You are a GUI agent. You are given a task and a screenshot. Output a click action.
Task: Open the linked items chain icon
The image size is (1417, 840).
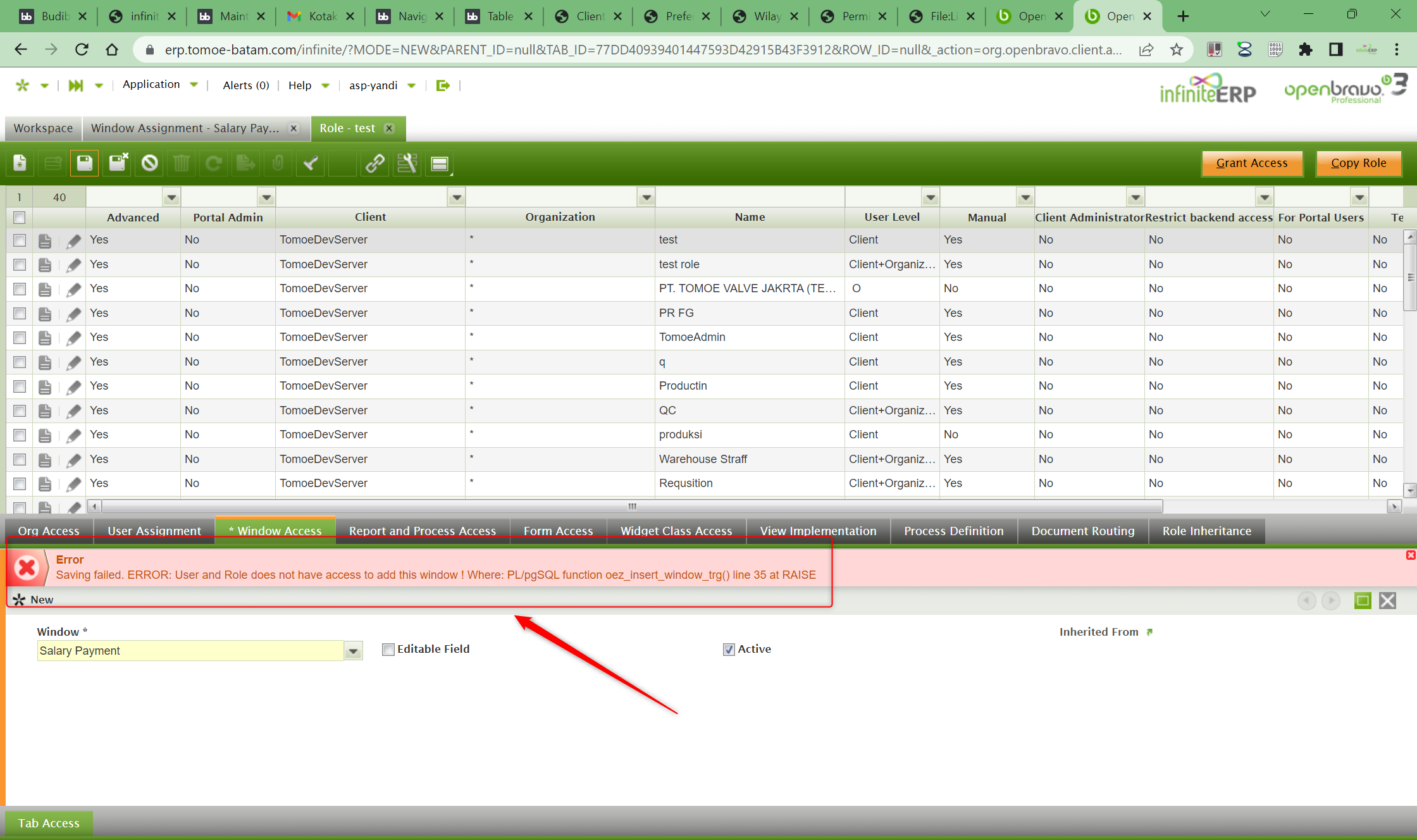(x=375, y=163)
